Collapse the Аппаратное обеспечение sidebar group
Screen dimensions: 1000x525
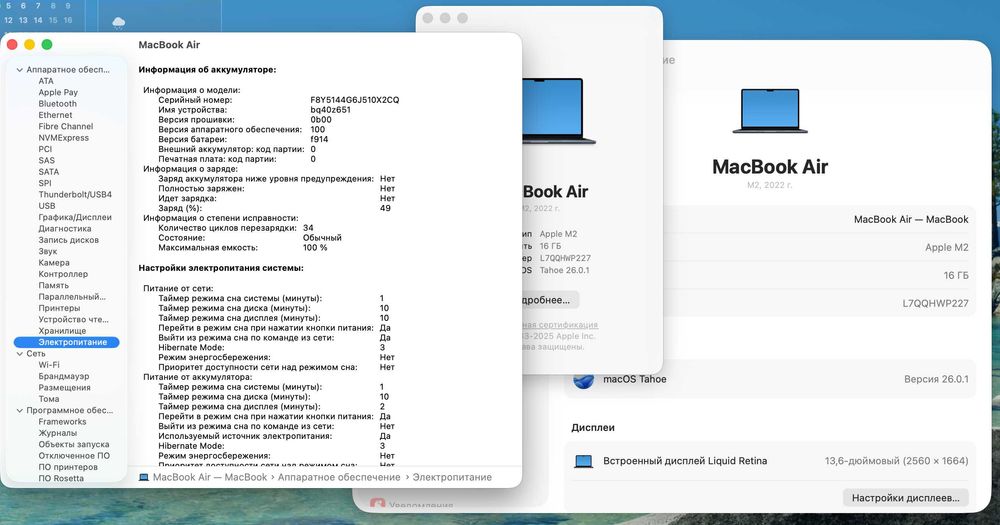[19, 70]
